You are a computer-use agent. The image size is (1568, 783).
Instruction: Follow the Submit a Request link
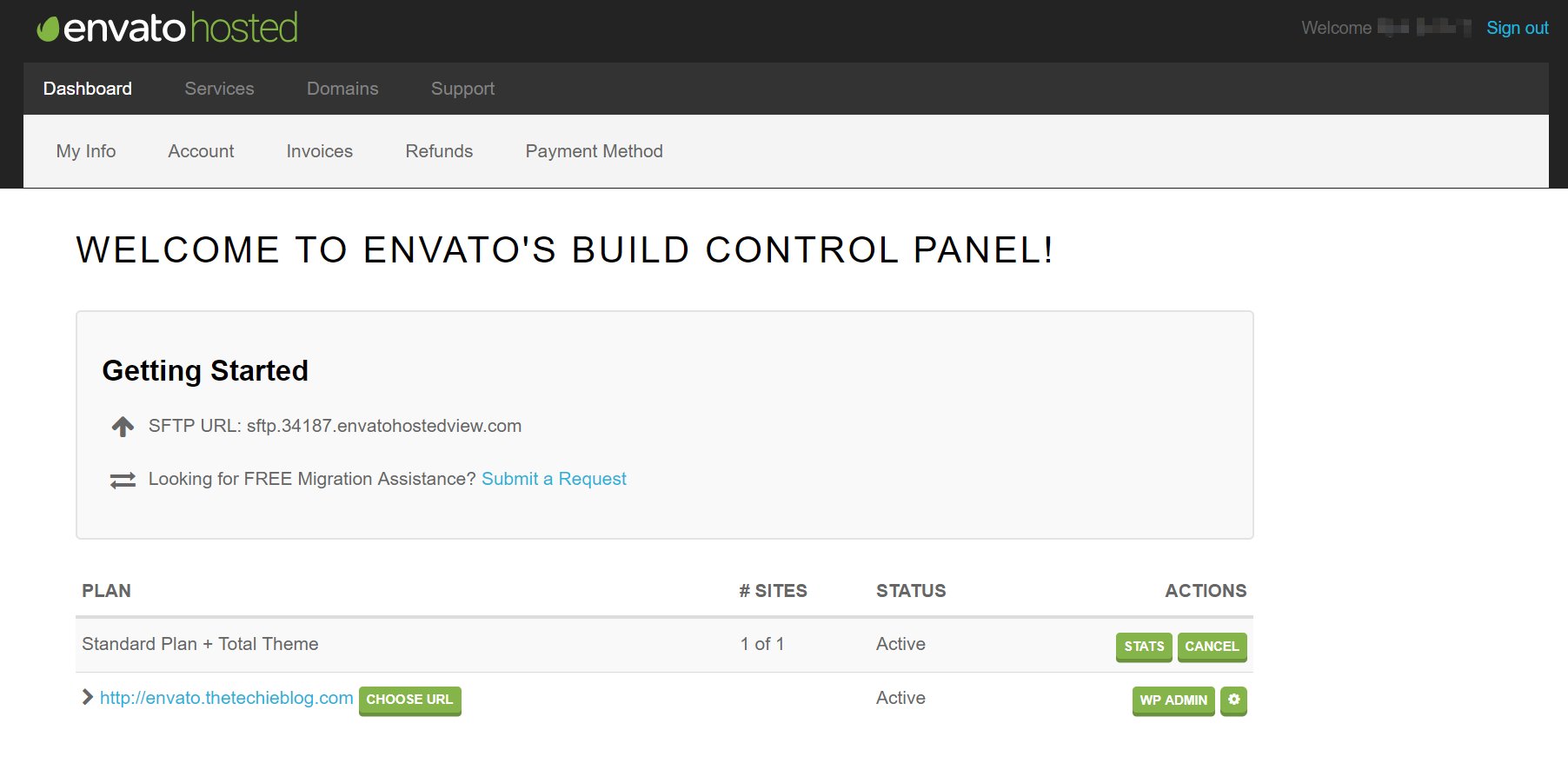click(x=554, y=479)
